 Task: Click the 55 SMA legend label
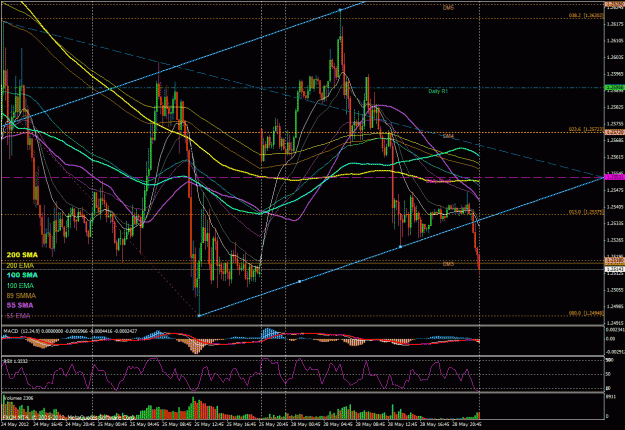(20, 305)
